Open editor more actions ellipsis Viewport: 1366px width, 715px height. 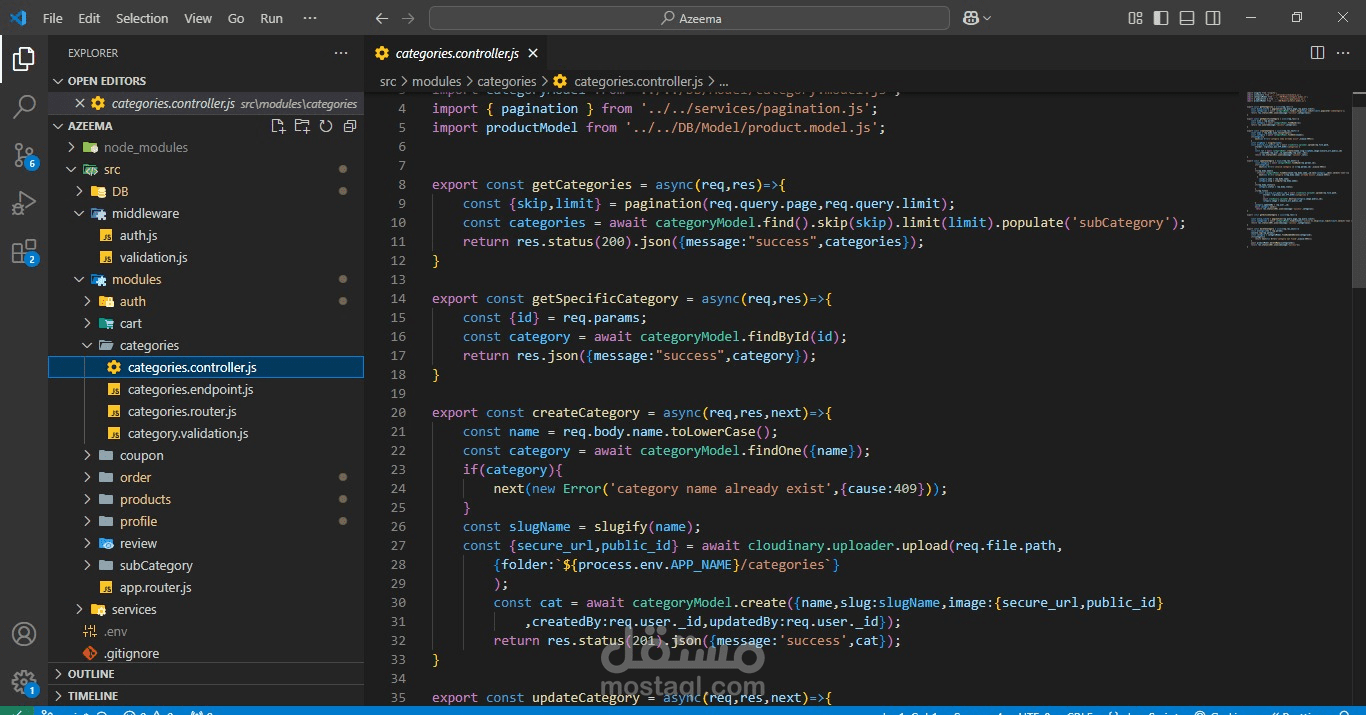click(x=1343, y=53)
